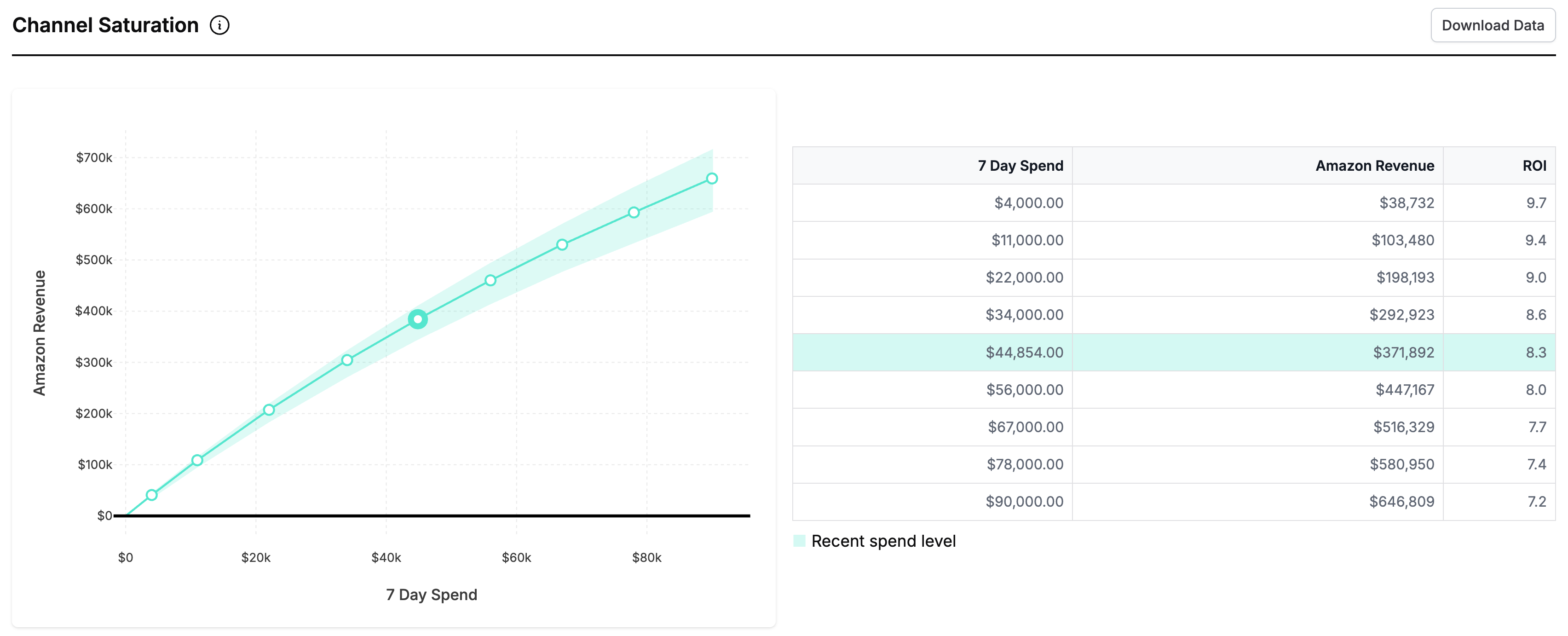The image size is (1568, 636).
Task: Click the $516,329 revenue cell
Action: [x=1403, y=427]
